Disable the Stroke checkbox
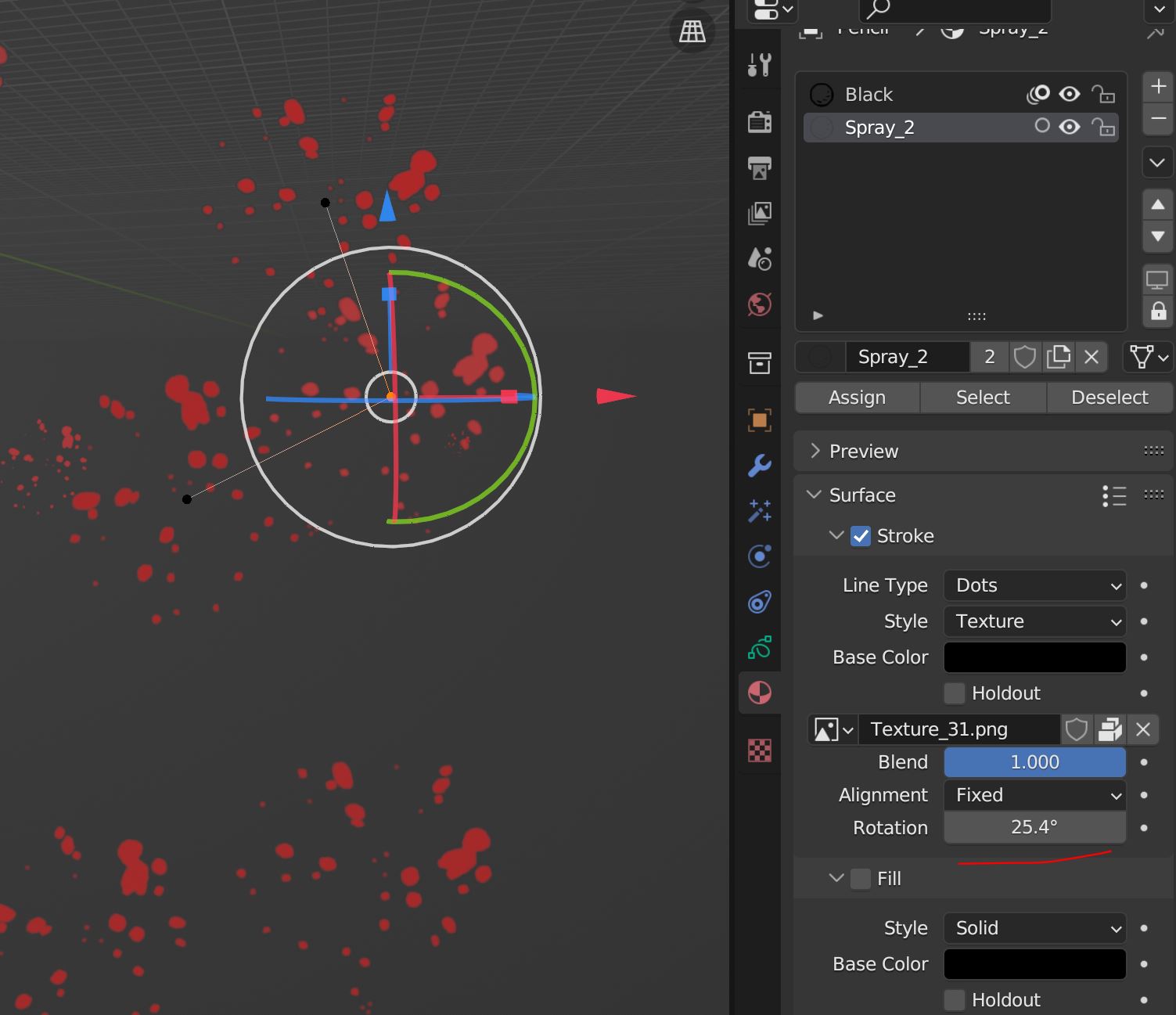 [x=861, y=536]
